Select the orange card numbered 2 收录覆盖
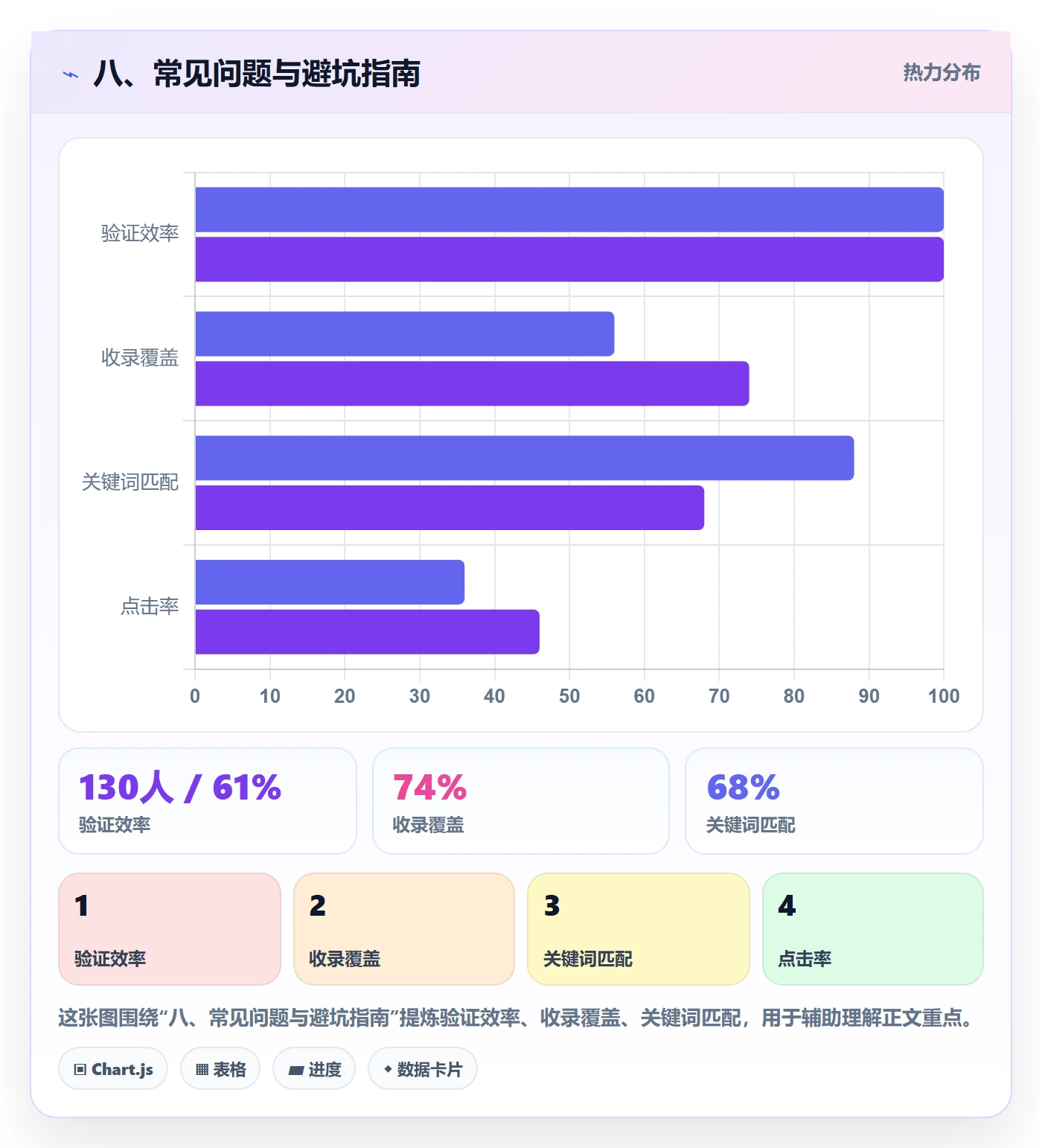This screenshot has height=1148, width=1042. point(404,929)
